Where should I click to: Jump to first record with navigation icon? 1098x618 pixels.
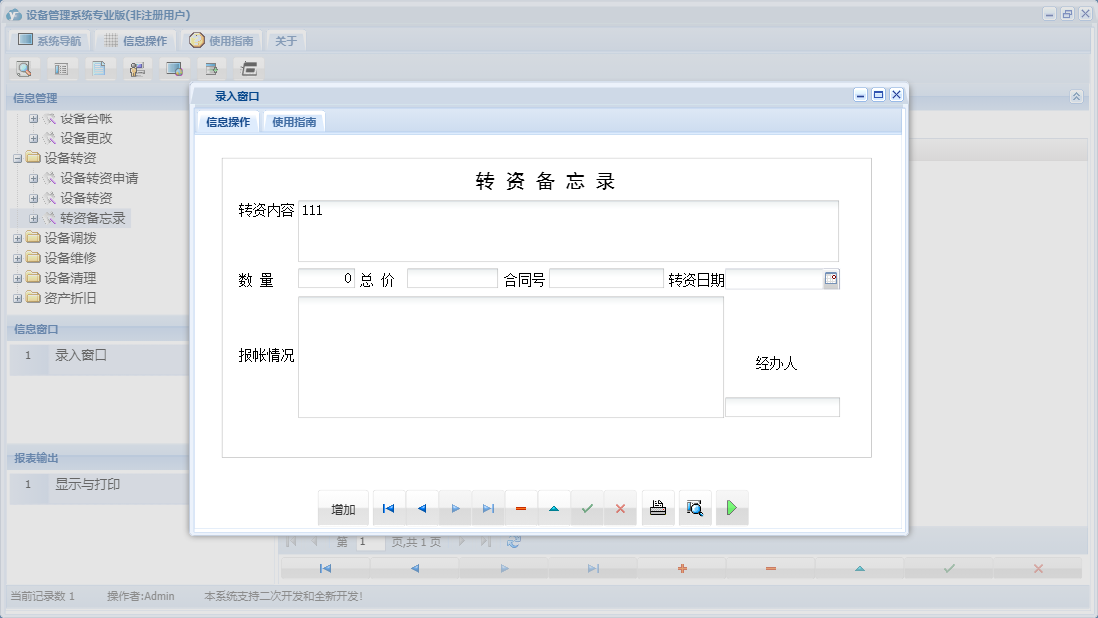(388, 508)
